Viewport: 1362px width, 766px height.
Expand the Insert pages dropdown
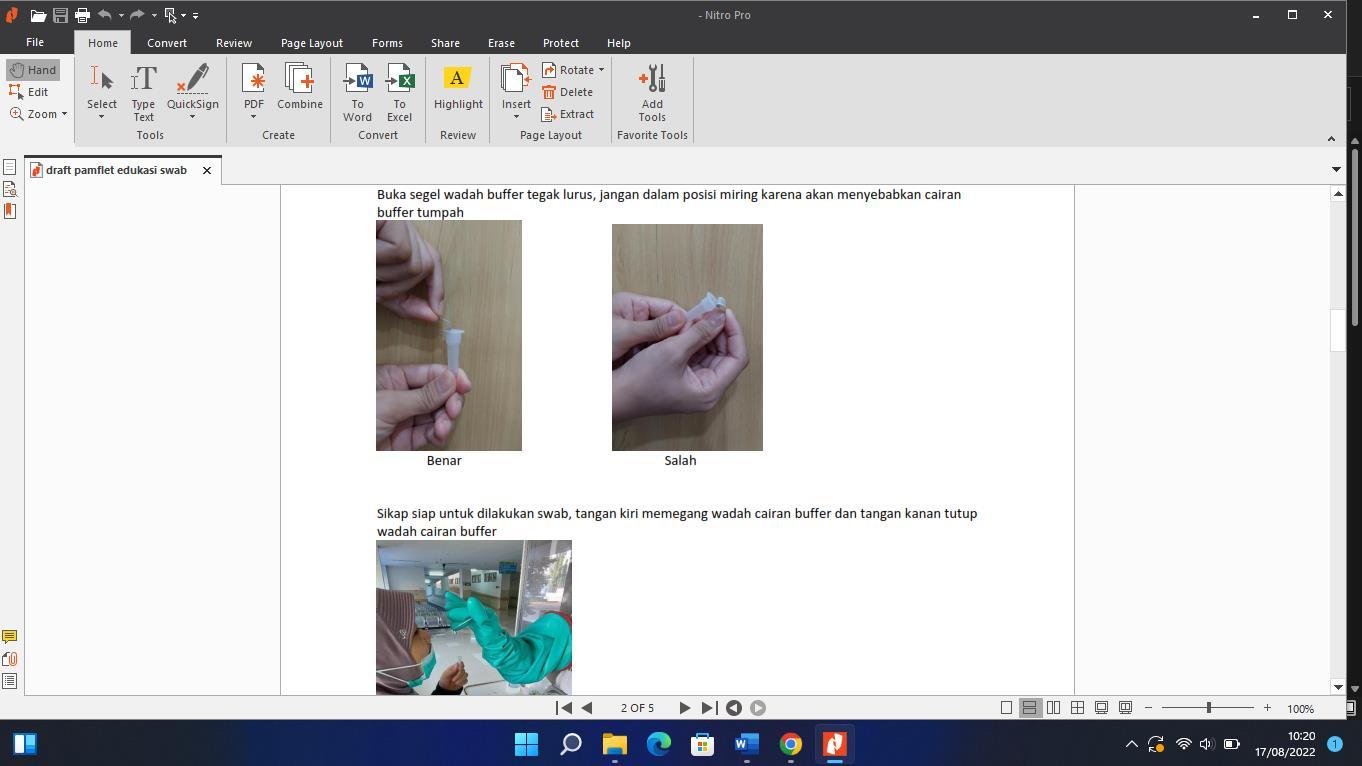coord(516,117)
